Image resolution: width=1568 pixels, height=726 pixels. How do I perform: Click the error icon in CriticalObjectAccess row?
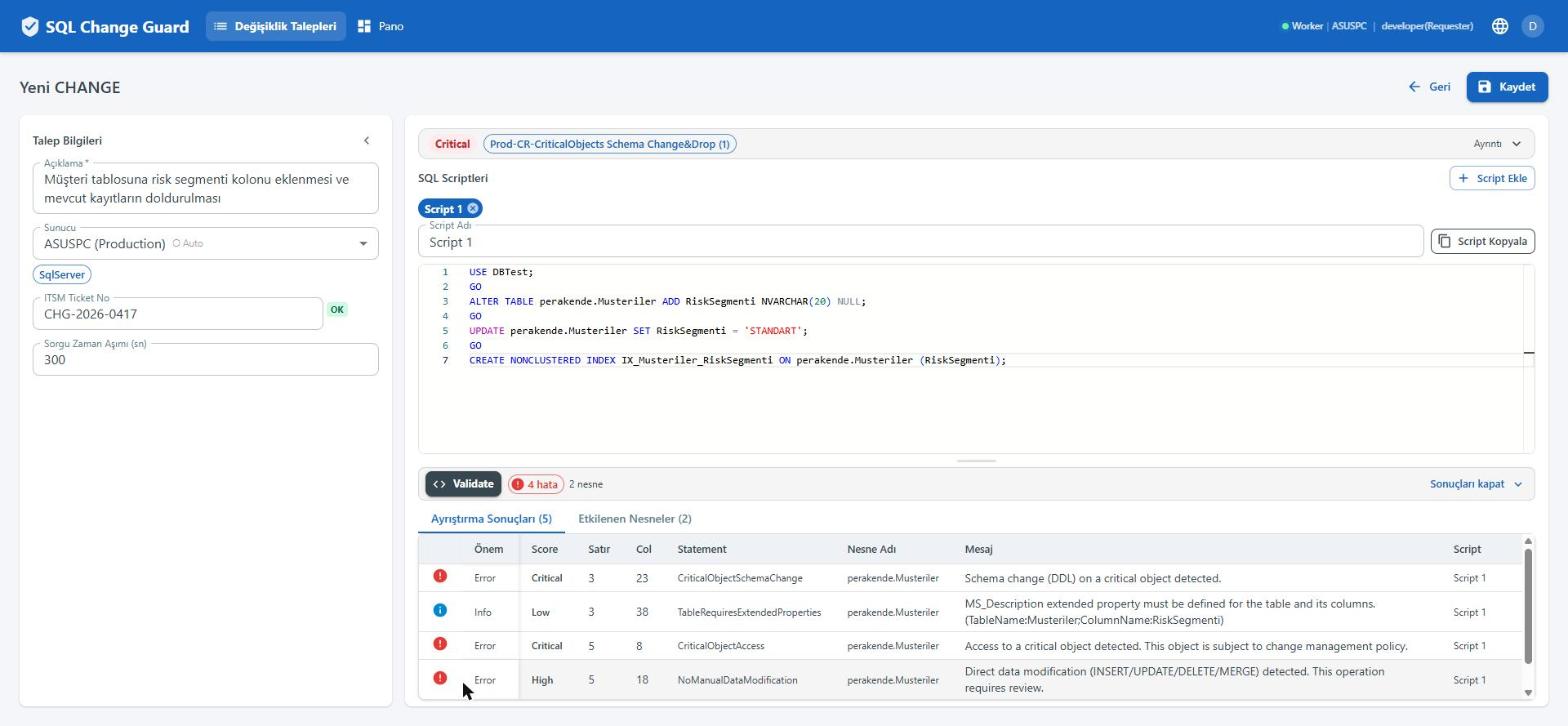pos(440,645)
